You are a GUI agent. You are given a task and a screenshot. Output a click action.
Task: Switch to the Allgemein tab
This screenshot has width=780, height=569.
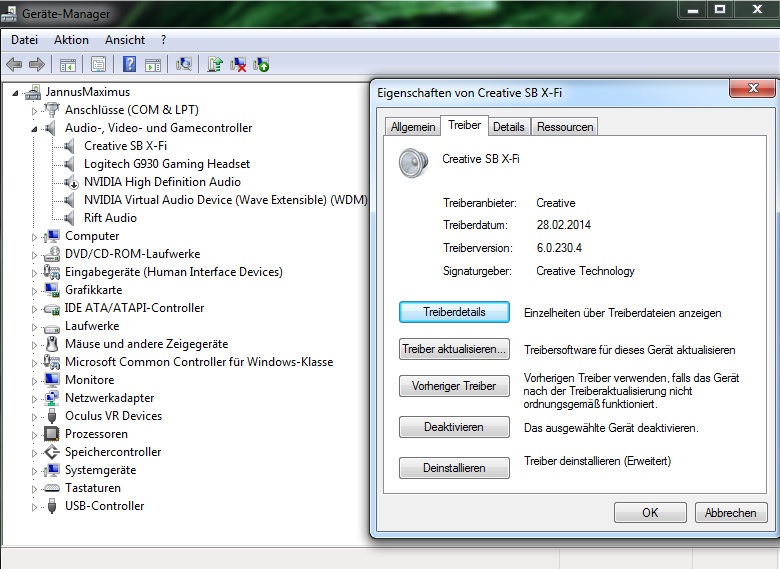[413, 127]
